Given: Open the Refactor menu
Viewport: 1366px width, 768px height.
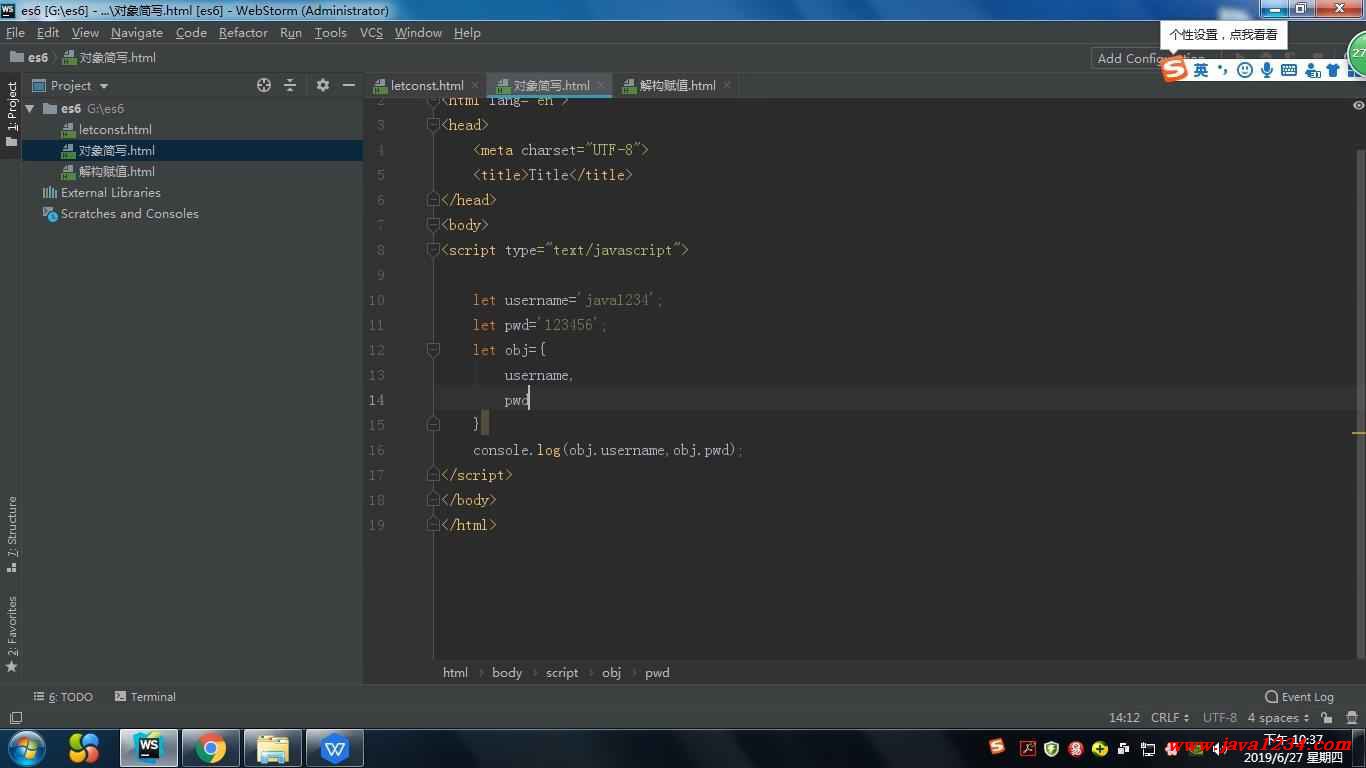Looking at the screenshot, I should coord(243,32).
